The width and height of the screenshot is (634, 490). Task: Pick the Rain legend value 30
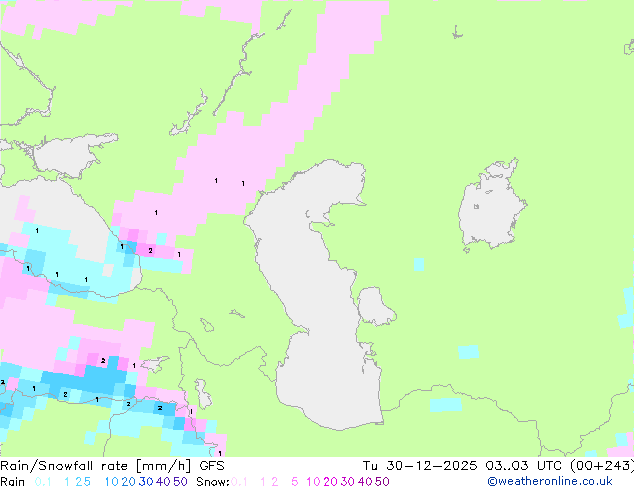coord(146,482)
